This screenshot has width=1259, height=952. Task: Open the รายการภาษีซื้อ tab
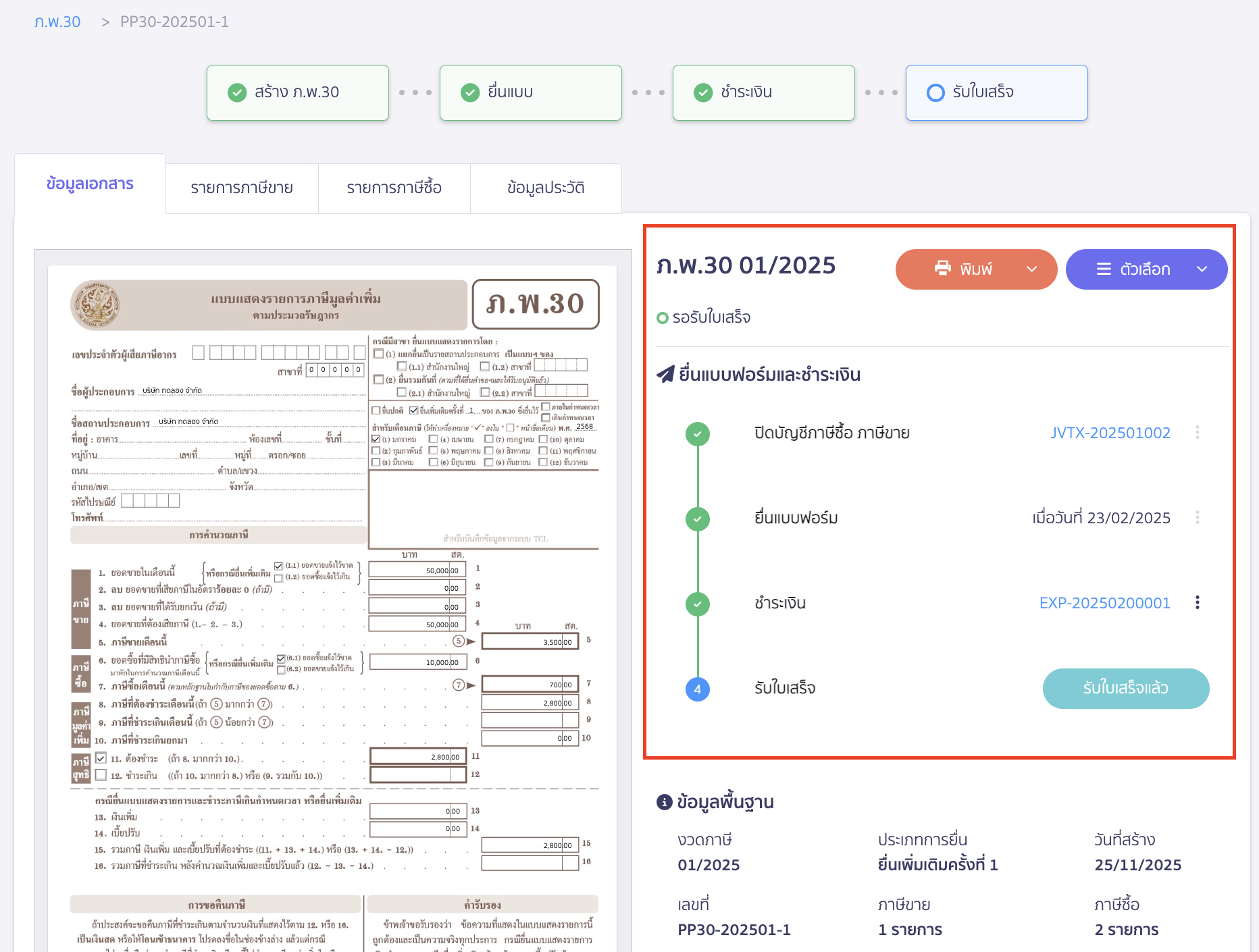(x=394, y=188)
